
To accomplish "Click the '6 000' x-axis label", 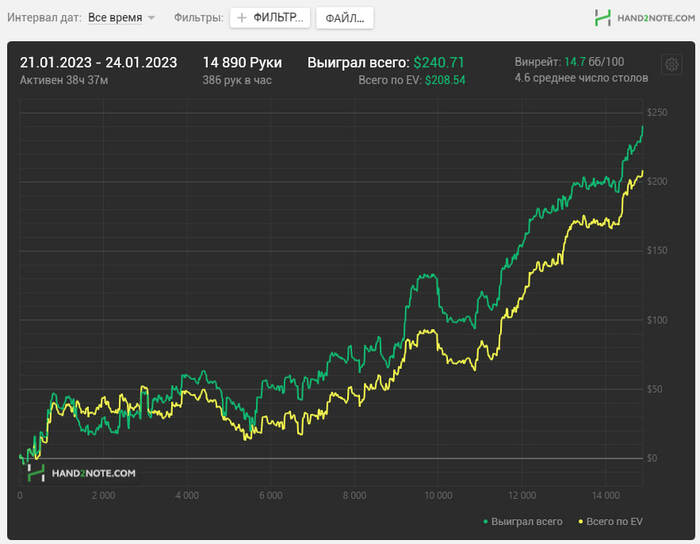I will (271, 495).
